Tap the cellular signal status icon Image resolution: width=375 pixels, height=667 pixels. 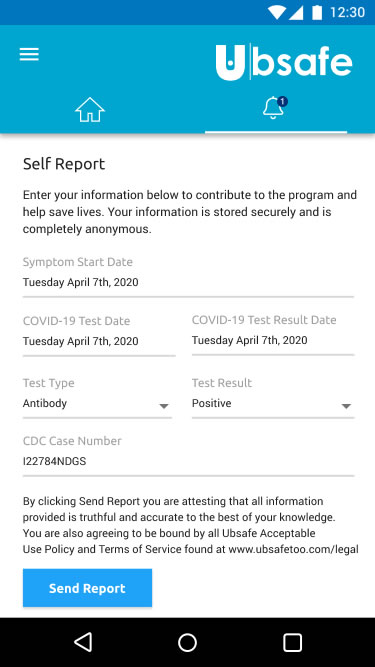point(296,13)
